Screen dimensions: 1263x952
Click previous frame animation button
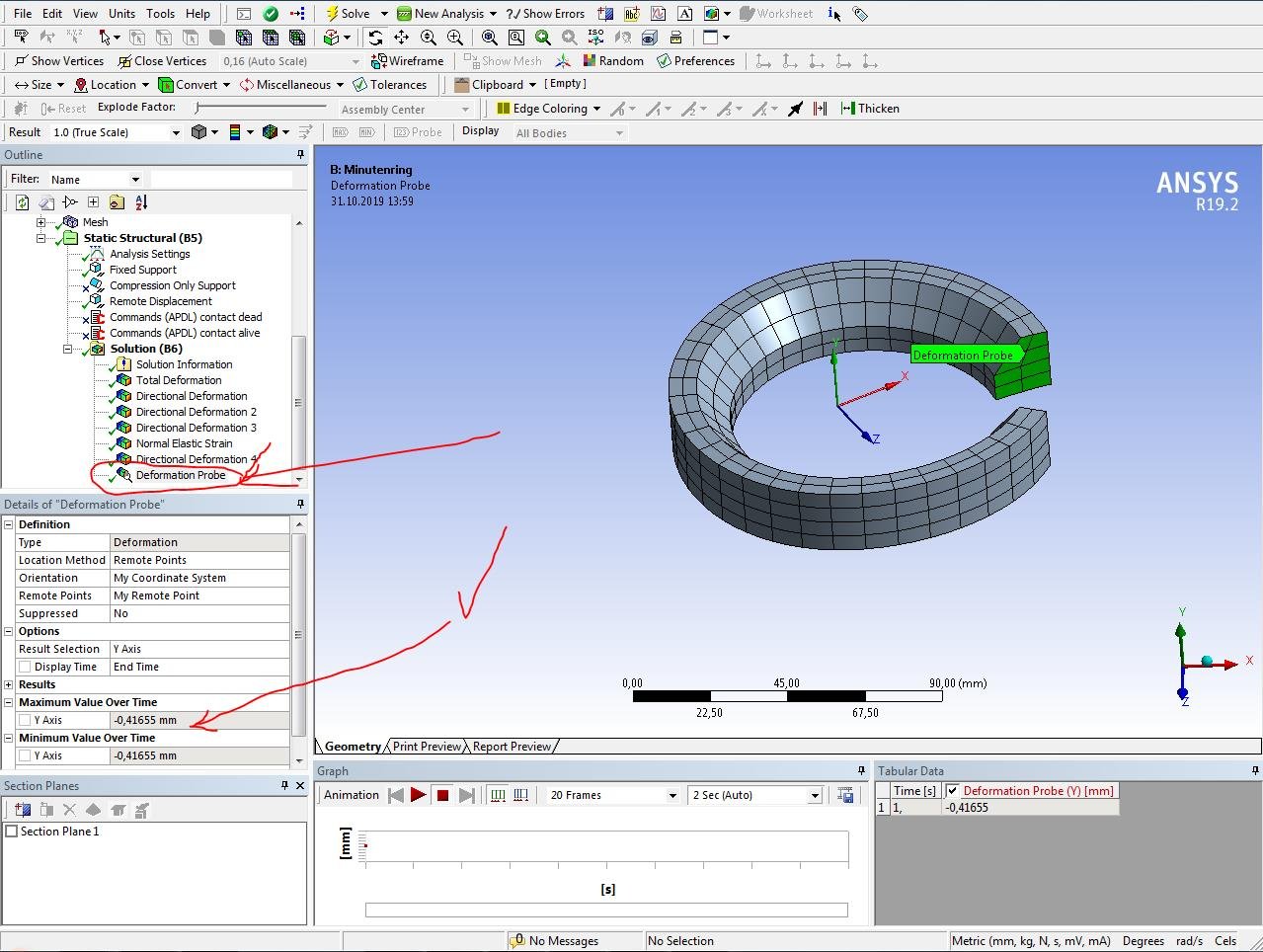(x=396, y=795)
